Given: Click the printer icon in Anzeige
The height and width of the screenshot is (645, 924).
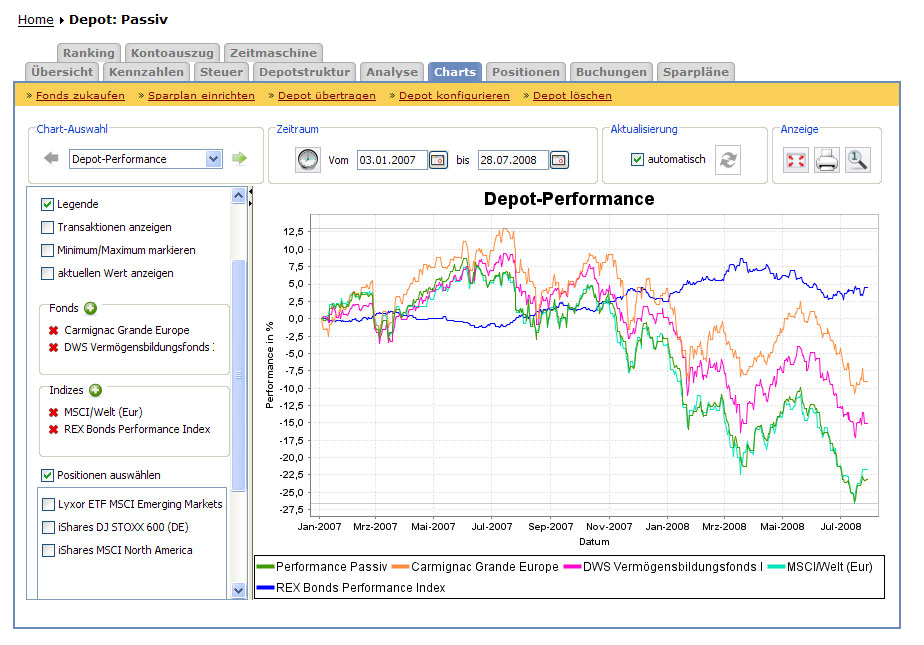Looking at the screenshot, I should point(826,160).
